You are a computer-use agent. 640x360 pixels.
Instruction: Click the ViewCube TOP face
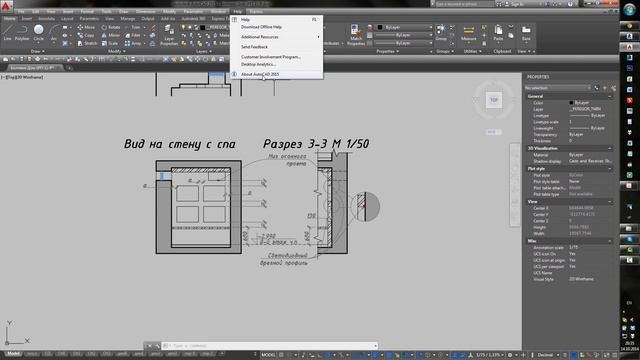(x=494, y=100)
